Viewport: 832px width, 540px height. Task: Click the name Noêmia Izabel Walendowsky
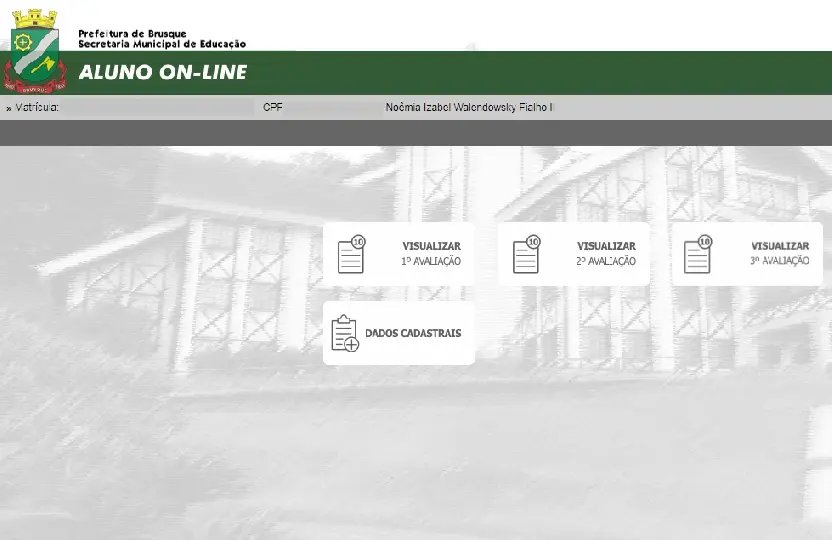coord(450,107)
